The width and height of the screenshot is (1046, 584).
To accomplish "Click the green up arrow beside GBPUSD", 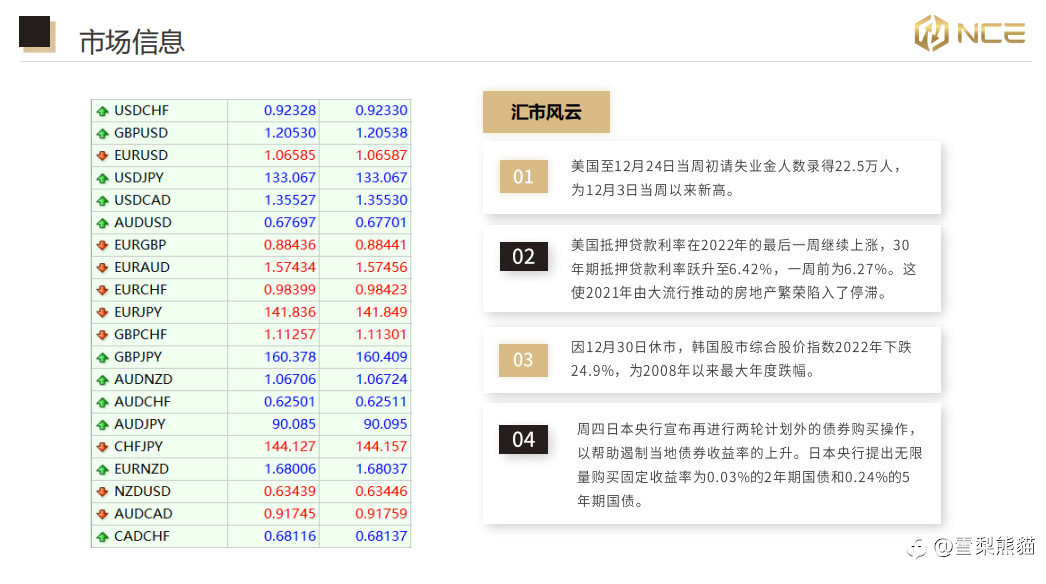I will (102, 133).
